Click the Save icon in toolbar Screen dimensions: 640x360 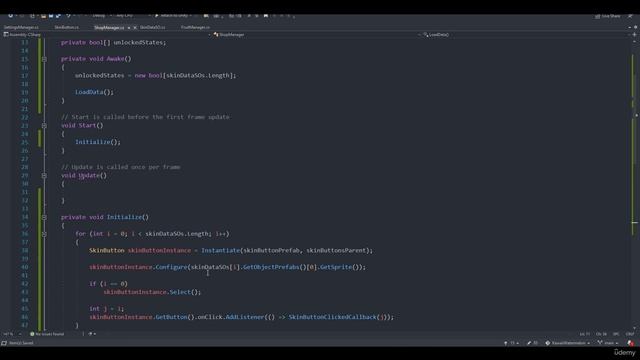coord(51,16)
